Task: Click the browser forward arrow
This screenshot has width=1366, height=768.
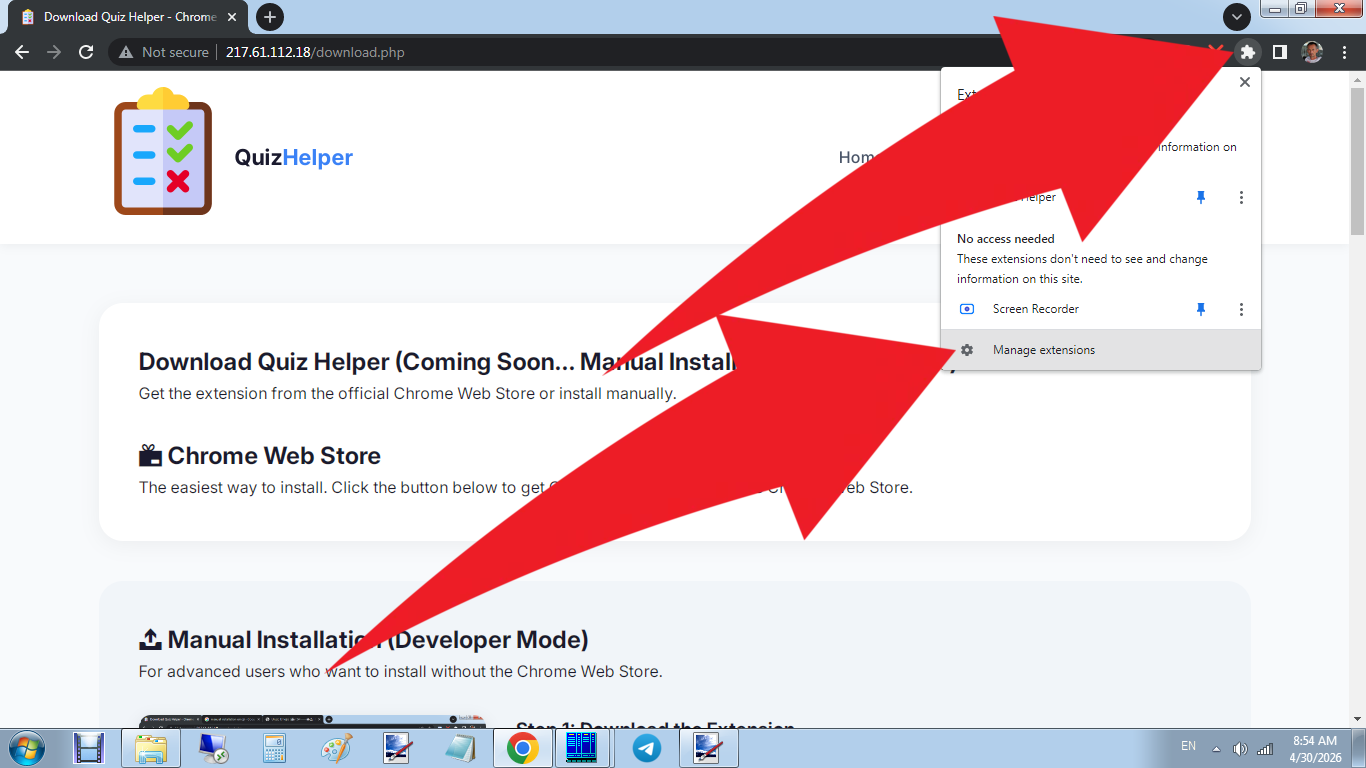Action: coord(54,52)
